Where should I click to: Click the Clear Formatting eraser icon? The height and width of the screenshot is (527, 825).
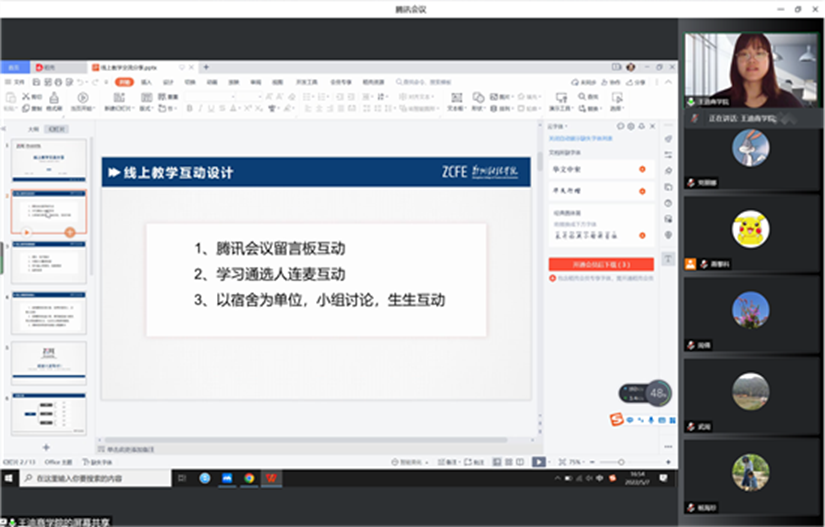[x=292, y=97]
